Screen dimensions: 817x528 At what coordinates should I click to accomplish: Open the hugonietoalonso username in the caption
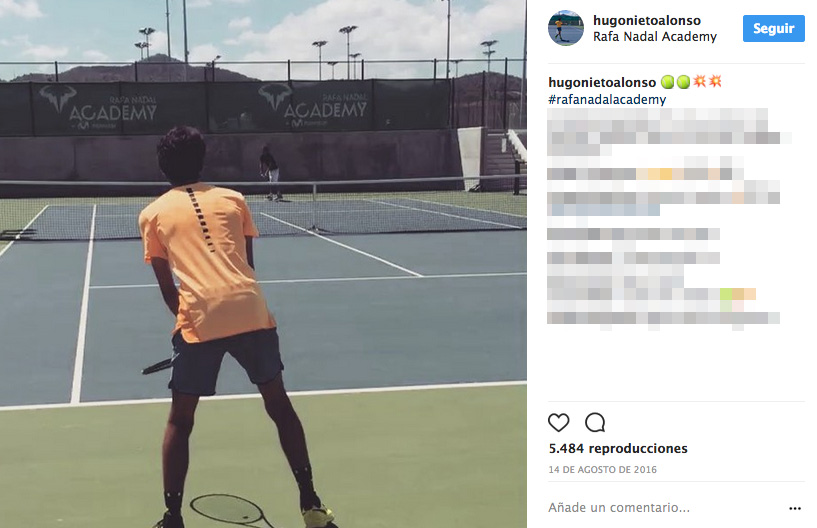[602, 82]
